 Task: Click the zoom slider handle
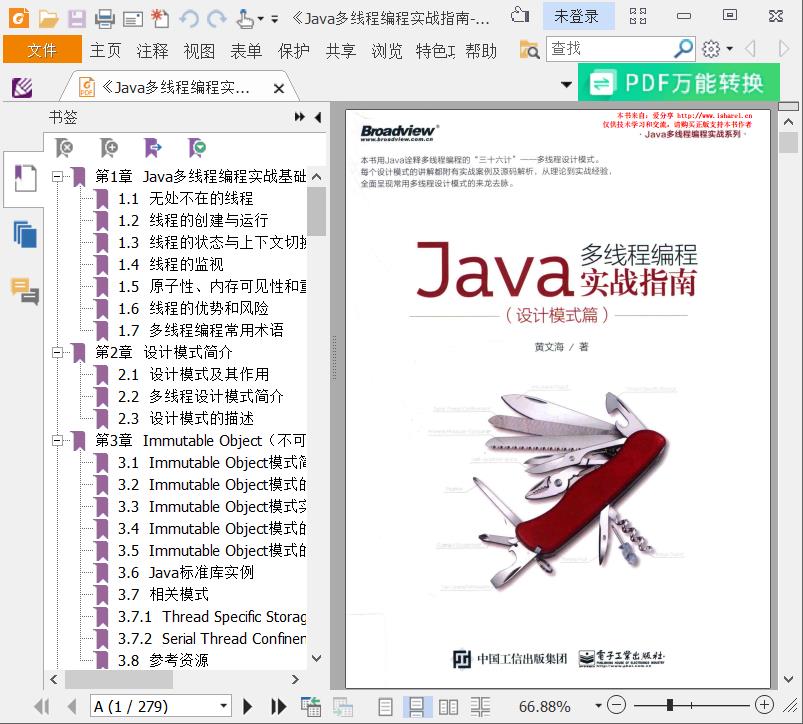[669, 706]
